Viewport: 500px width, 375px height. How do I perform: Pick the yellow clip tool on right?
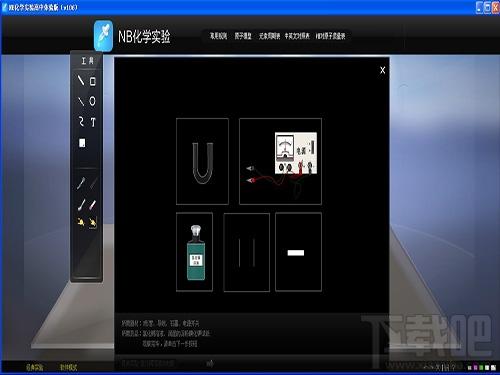pos(93,223)
